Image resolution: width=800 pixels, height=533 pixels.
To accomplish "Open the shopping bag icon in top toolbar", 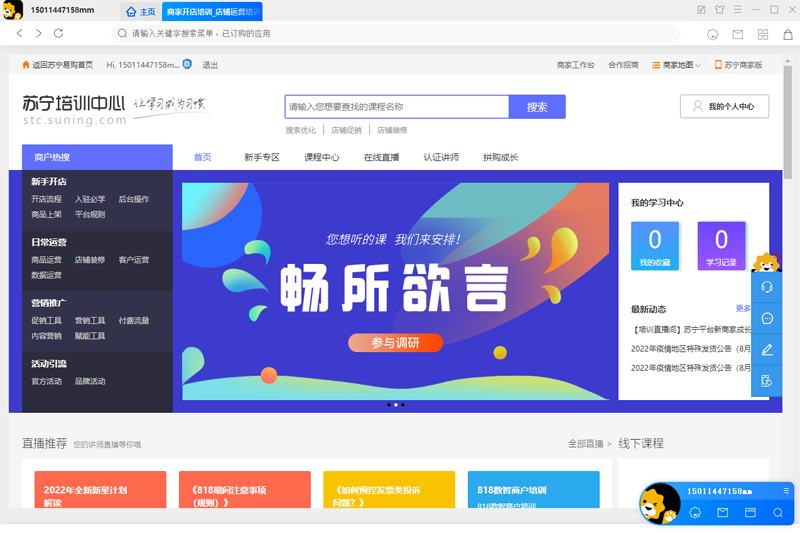I will (x=788, y=34).
